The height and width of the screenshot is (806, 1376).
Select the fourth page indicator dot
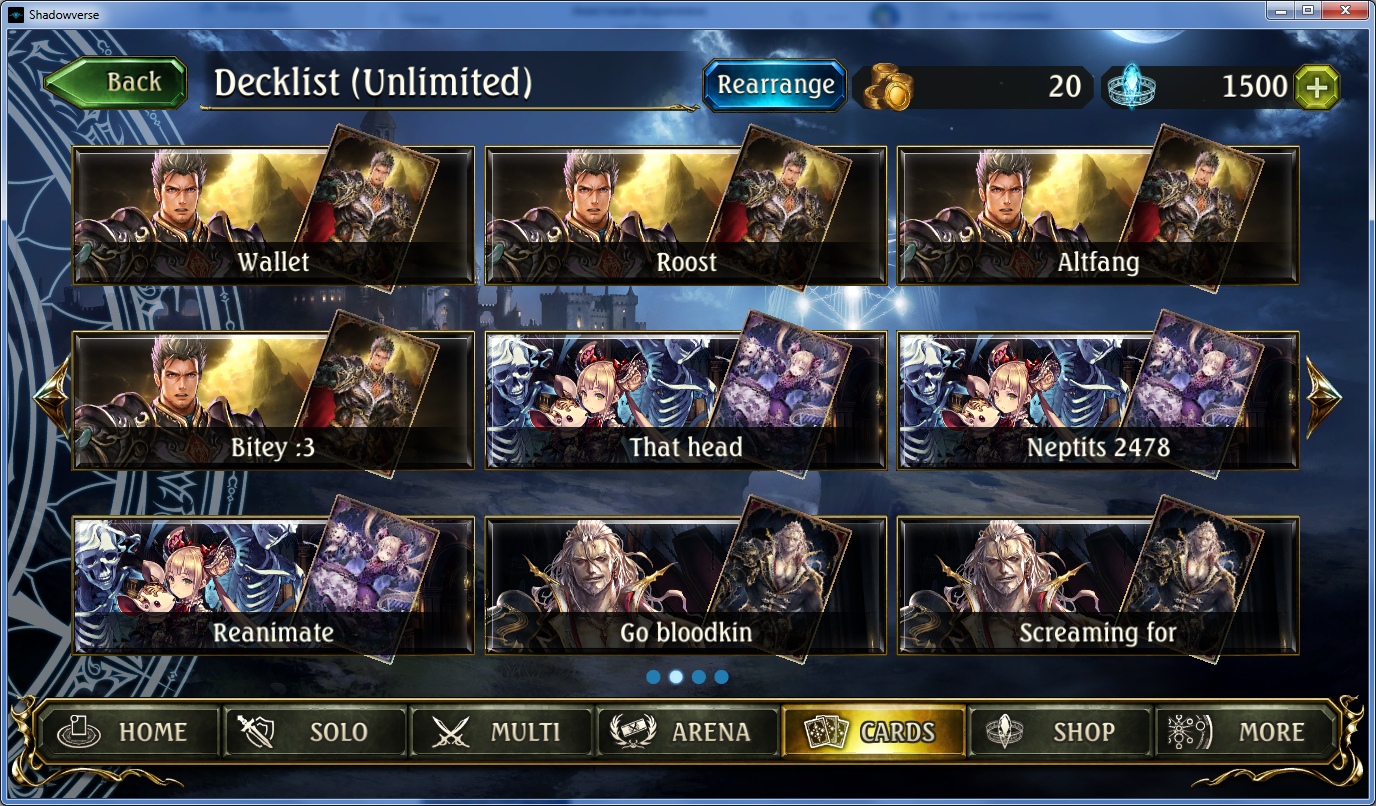(721, 677)
